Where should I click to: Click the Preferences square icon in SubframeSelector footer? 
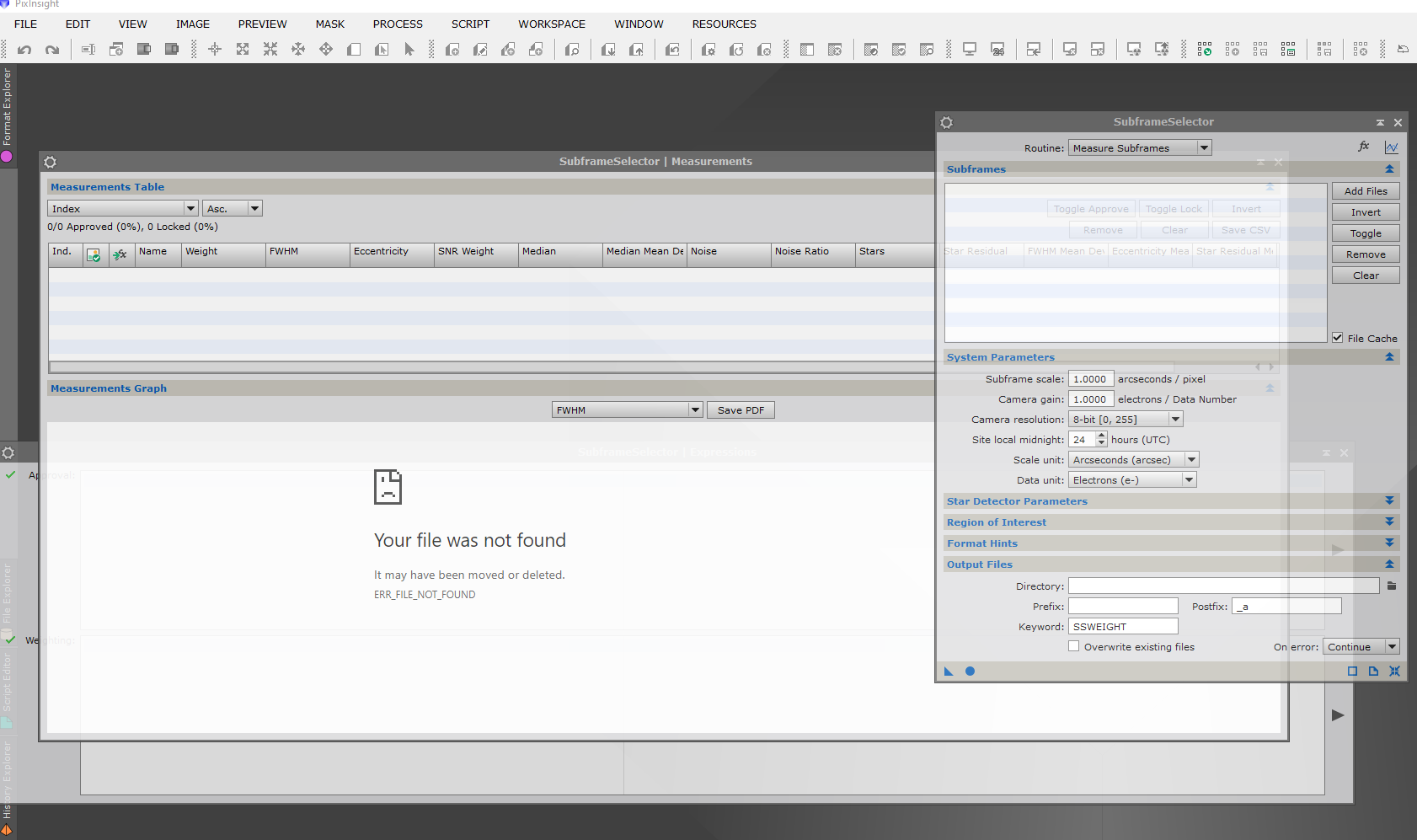1352,671
